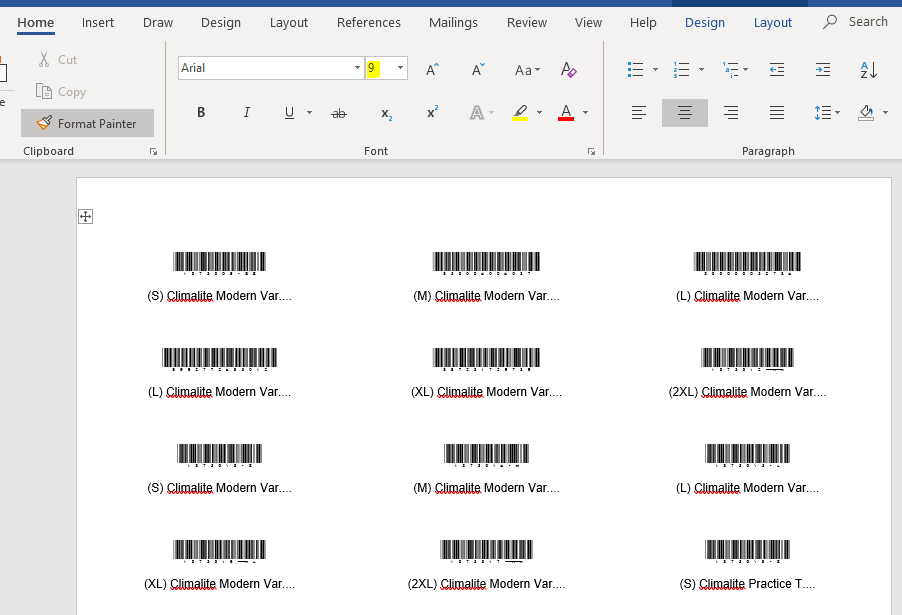Clear all formatting icon
902x615 pixels.
pyautogui.click(x=569, y=69)
